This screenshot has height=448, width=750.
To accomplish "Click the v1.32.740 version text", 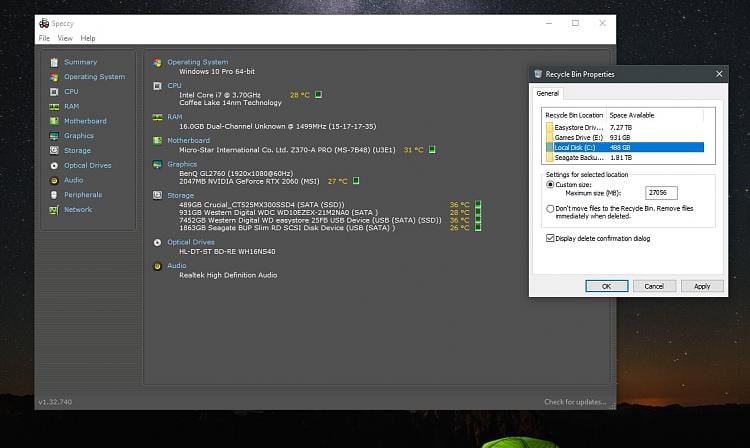I will pyautogui.click(x=55, y=402).
